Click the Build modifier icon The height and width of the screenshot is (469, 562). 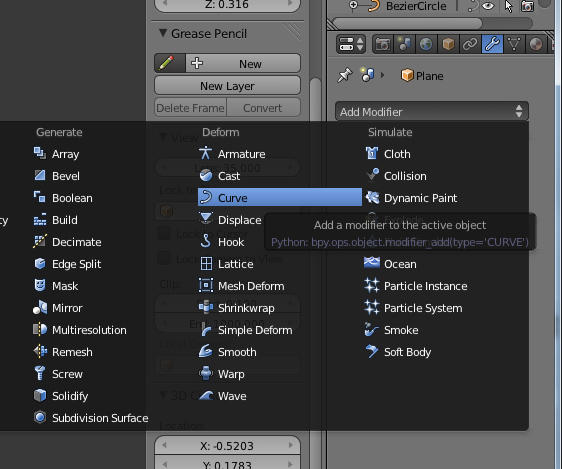click(39, 220)
